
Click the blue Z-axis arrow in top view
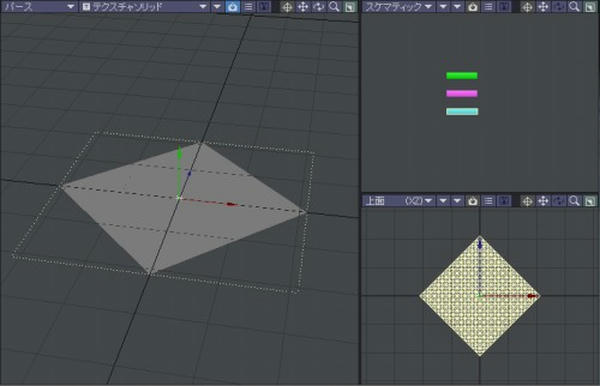coord(480,243)
